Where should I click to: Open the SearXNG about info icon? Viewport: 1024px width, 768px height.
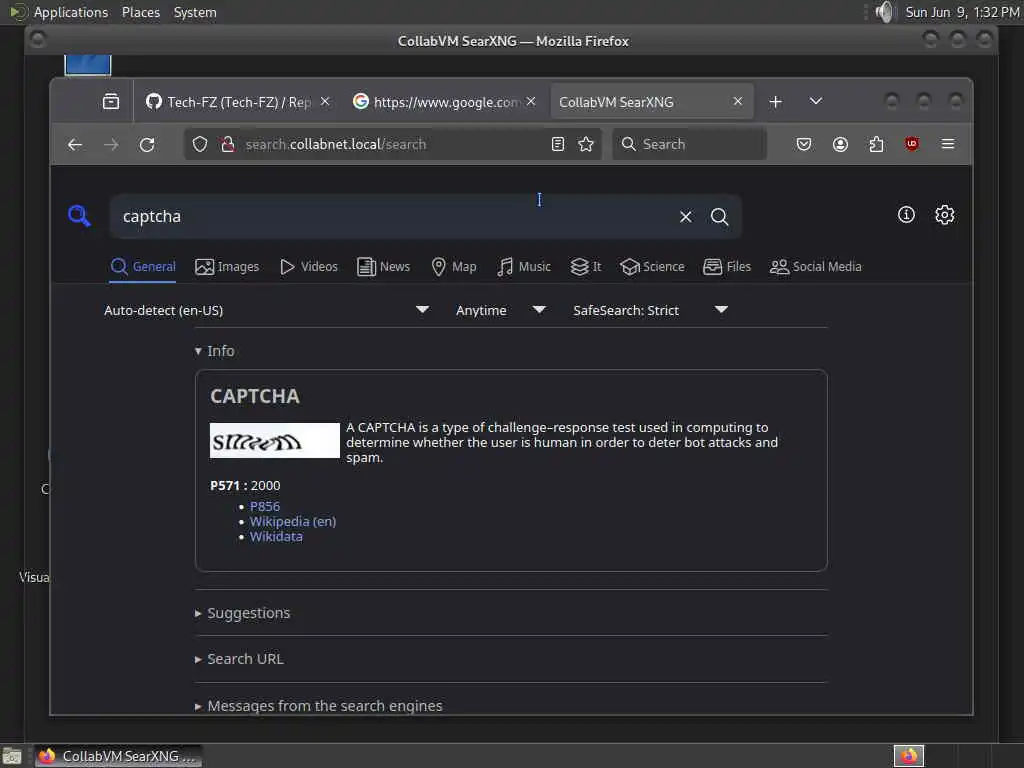906,215
